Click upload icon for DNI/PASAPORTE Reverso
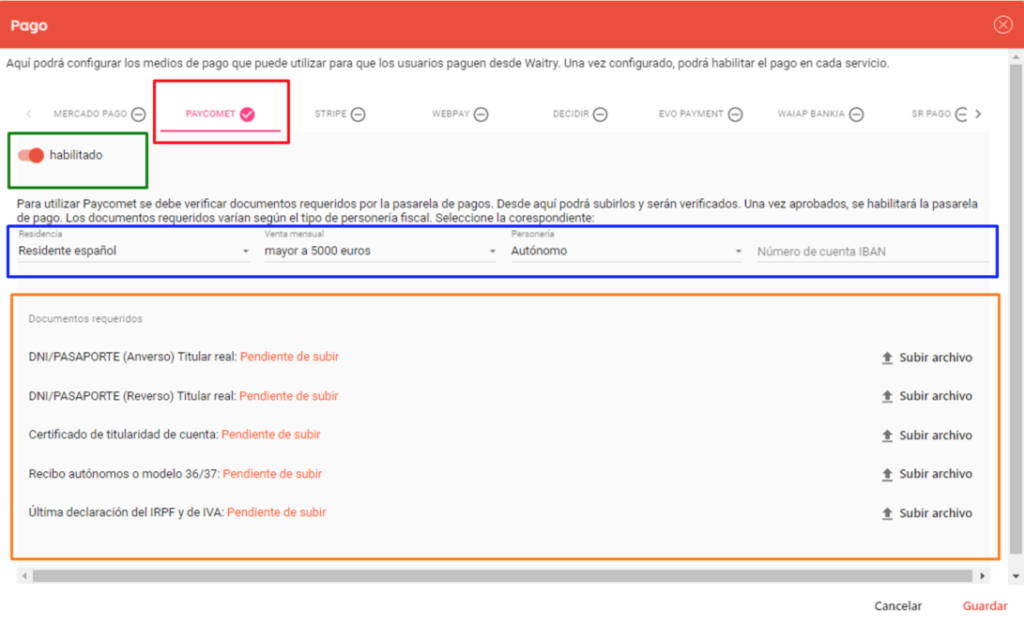This screenshot has width=1024, height=618. [x=887, y=396]
